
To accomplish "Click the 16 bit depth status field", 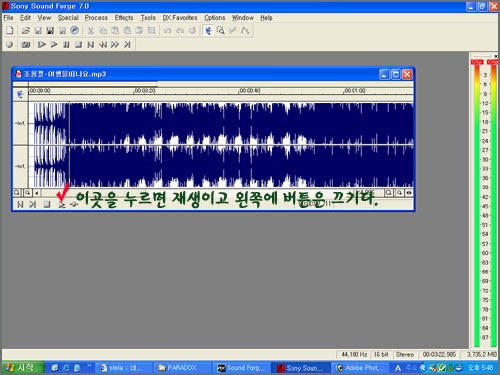I will click(381, 355).
